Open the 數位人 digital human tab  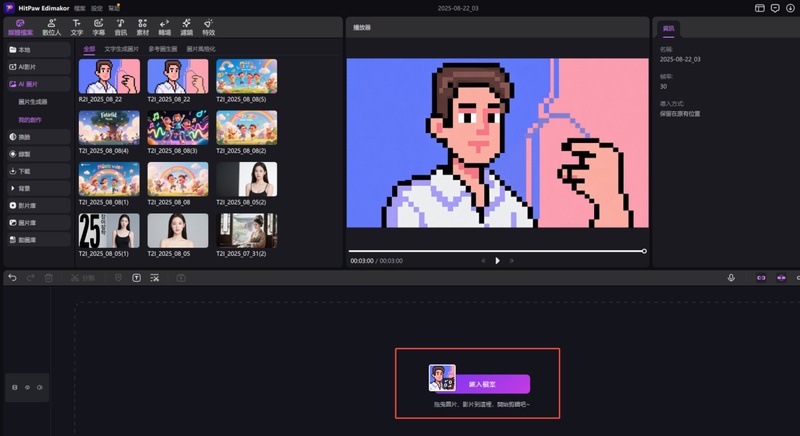point(52,28)
